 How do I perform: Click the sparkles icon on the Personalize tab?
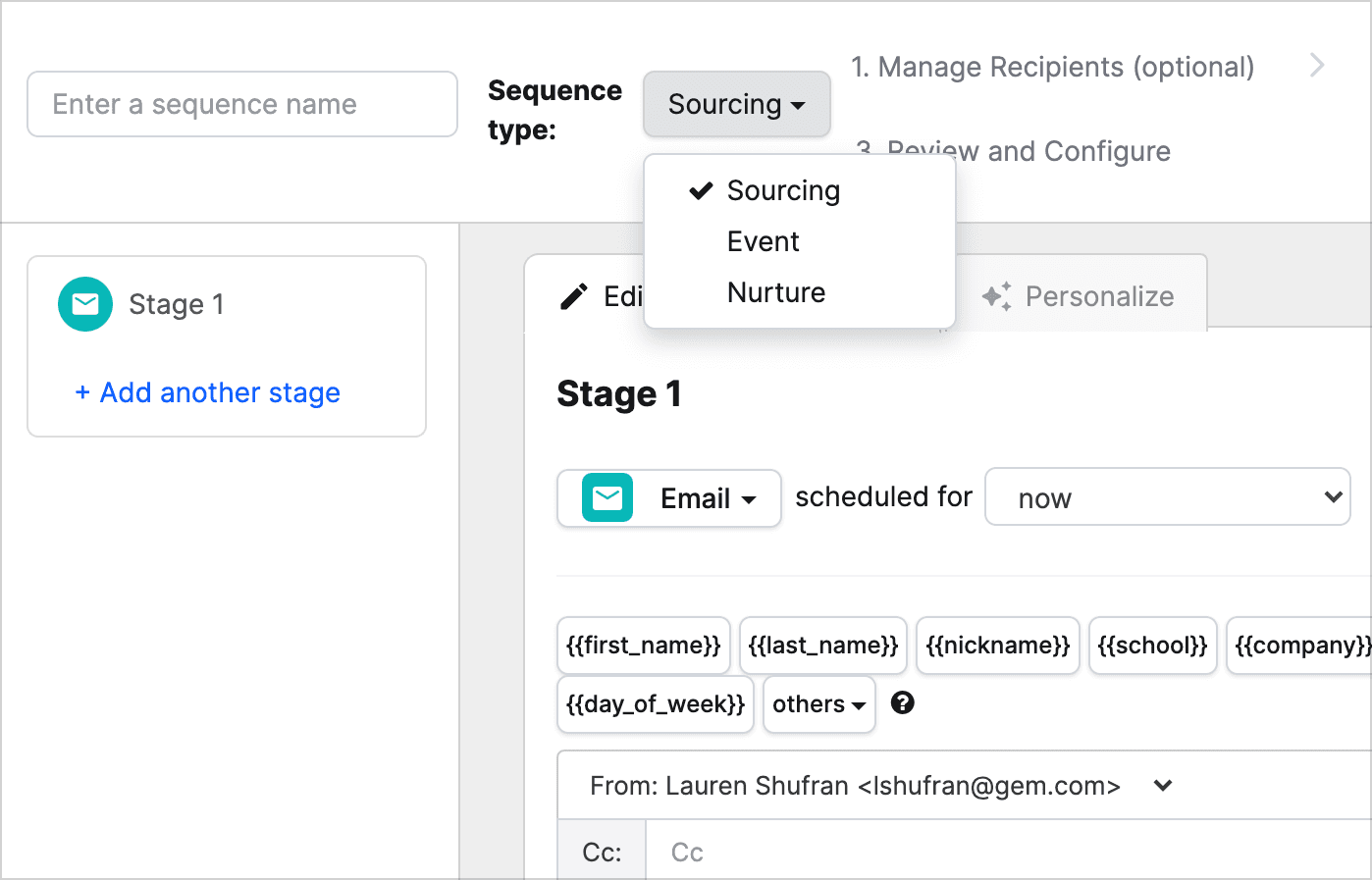996,295
